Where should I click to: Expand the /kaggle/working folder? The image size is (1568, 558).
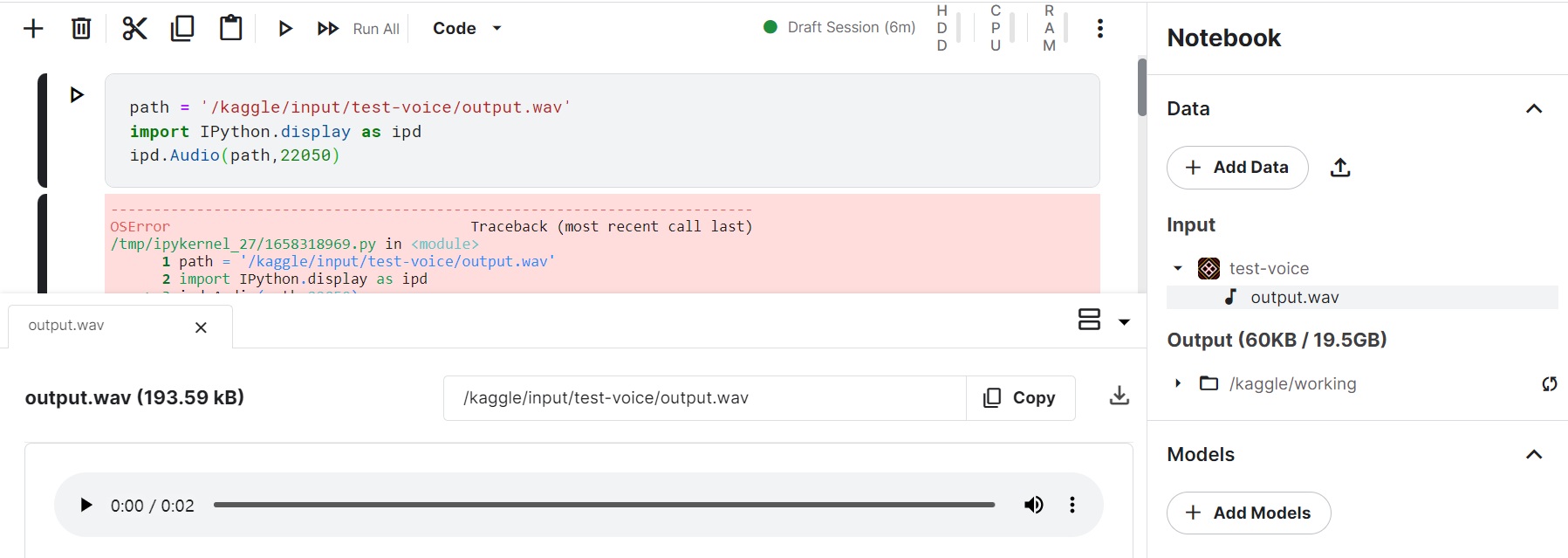(1178, 383)
